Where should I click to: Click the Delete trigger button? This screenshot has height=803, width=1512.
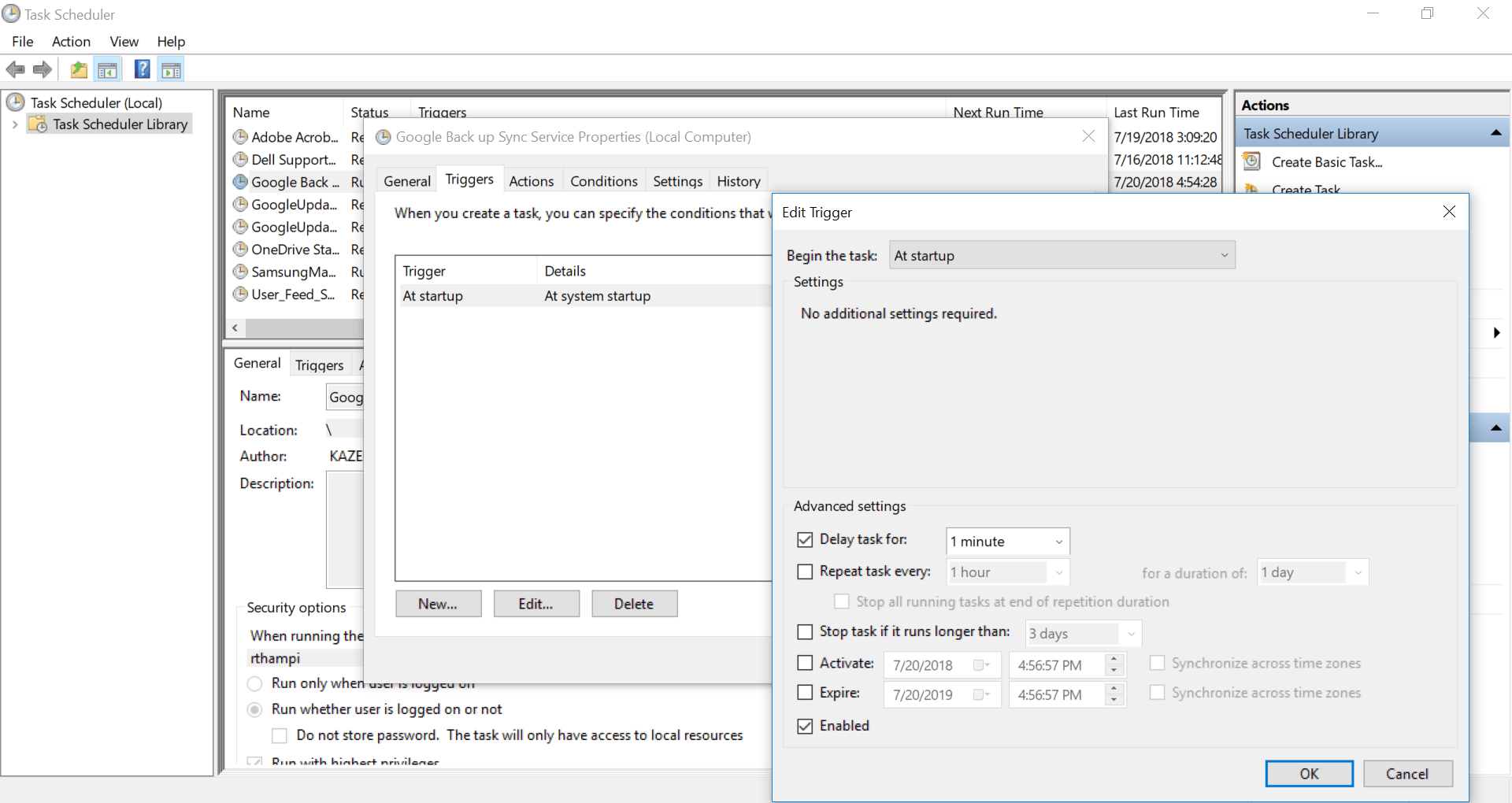[x=634, y=604]
